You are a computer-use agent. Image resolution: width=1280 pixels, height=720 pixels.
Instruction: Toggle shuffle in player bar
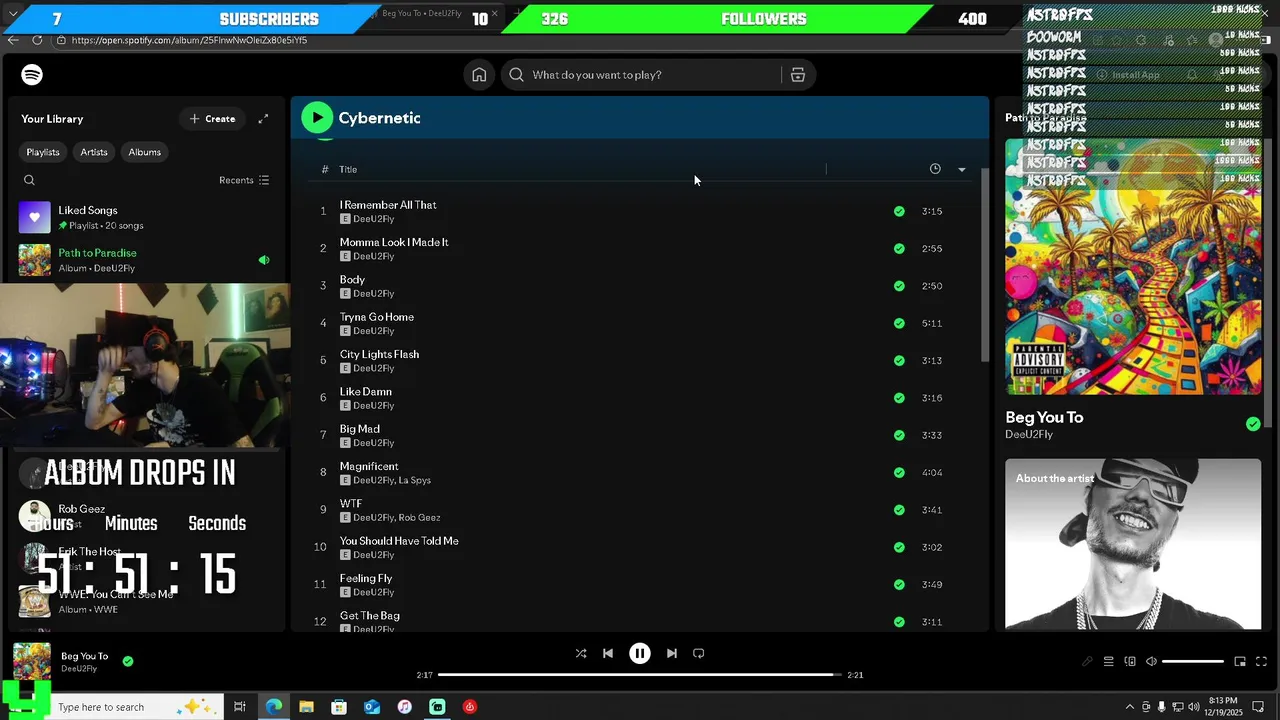[x=581, y=654]
